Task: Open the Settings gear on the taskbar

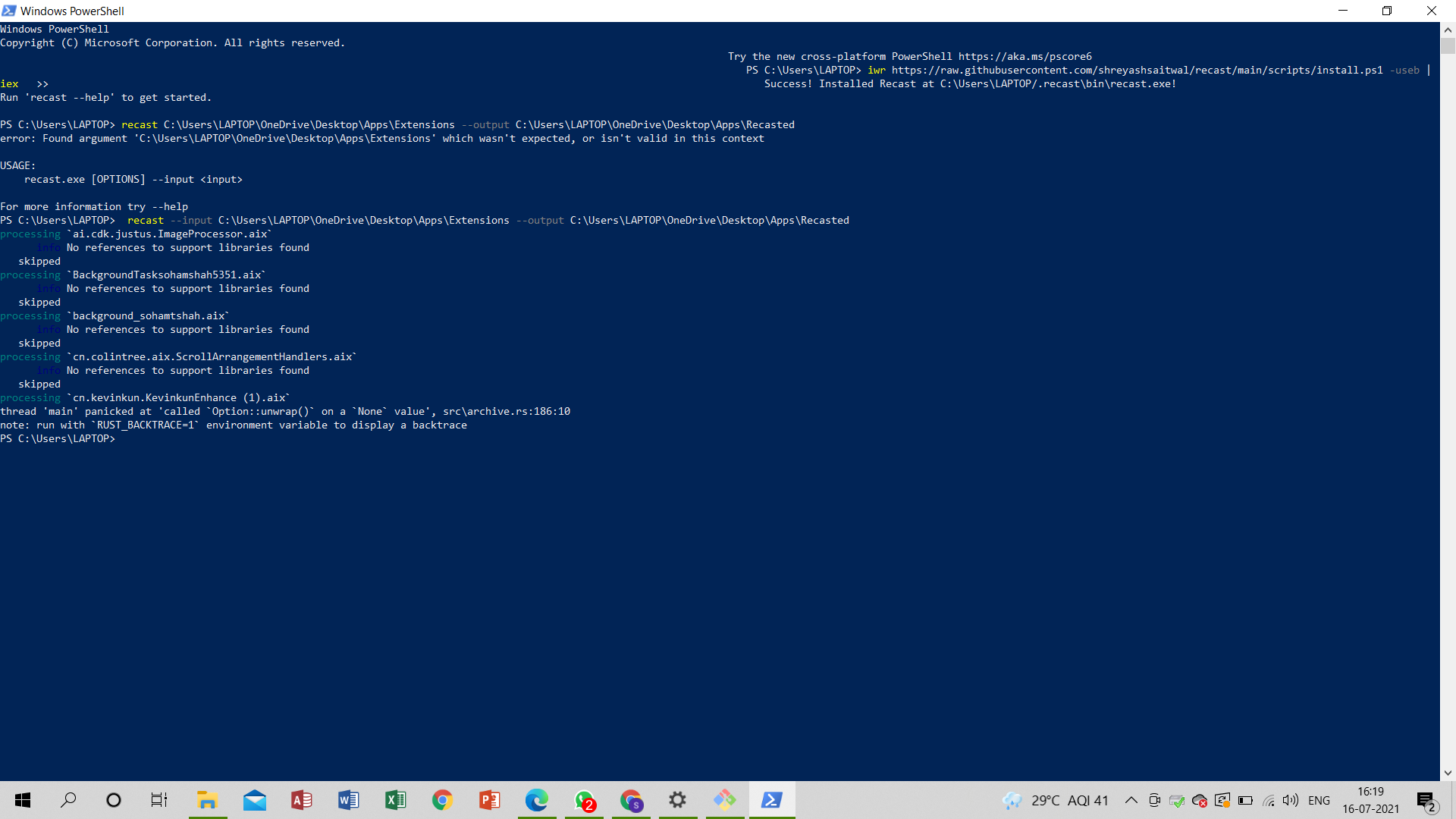Action: pos(678,800)
